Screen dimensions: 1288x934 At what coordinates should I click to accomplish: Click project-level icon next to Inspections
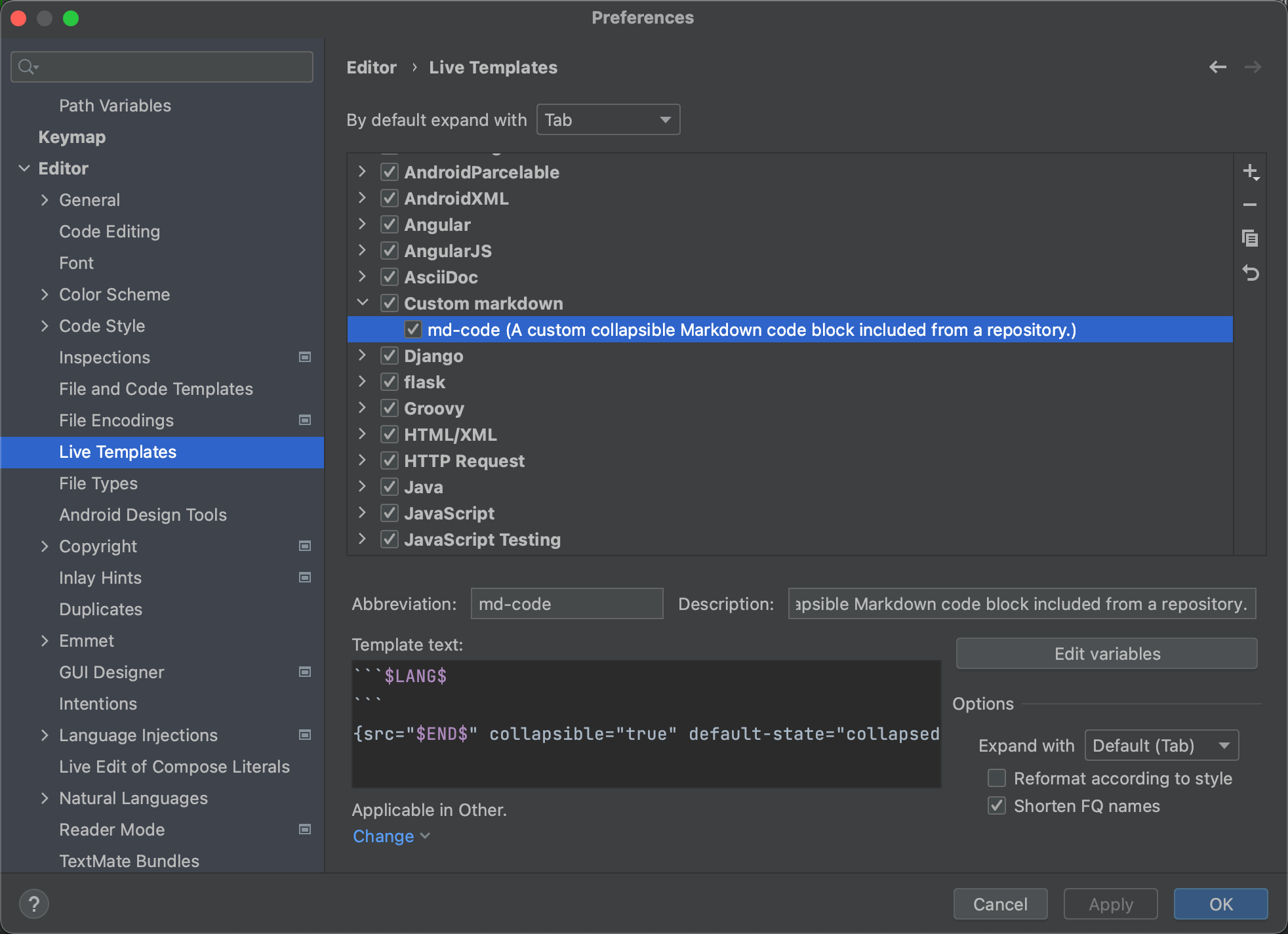[x=305, y=357]
